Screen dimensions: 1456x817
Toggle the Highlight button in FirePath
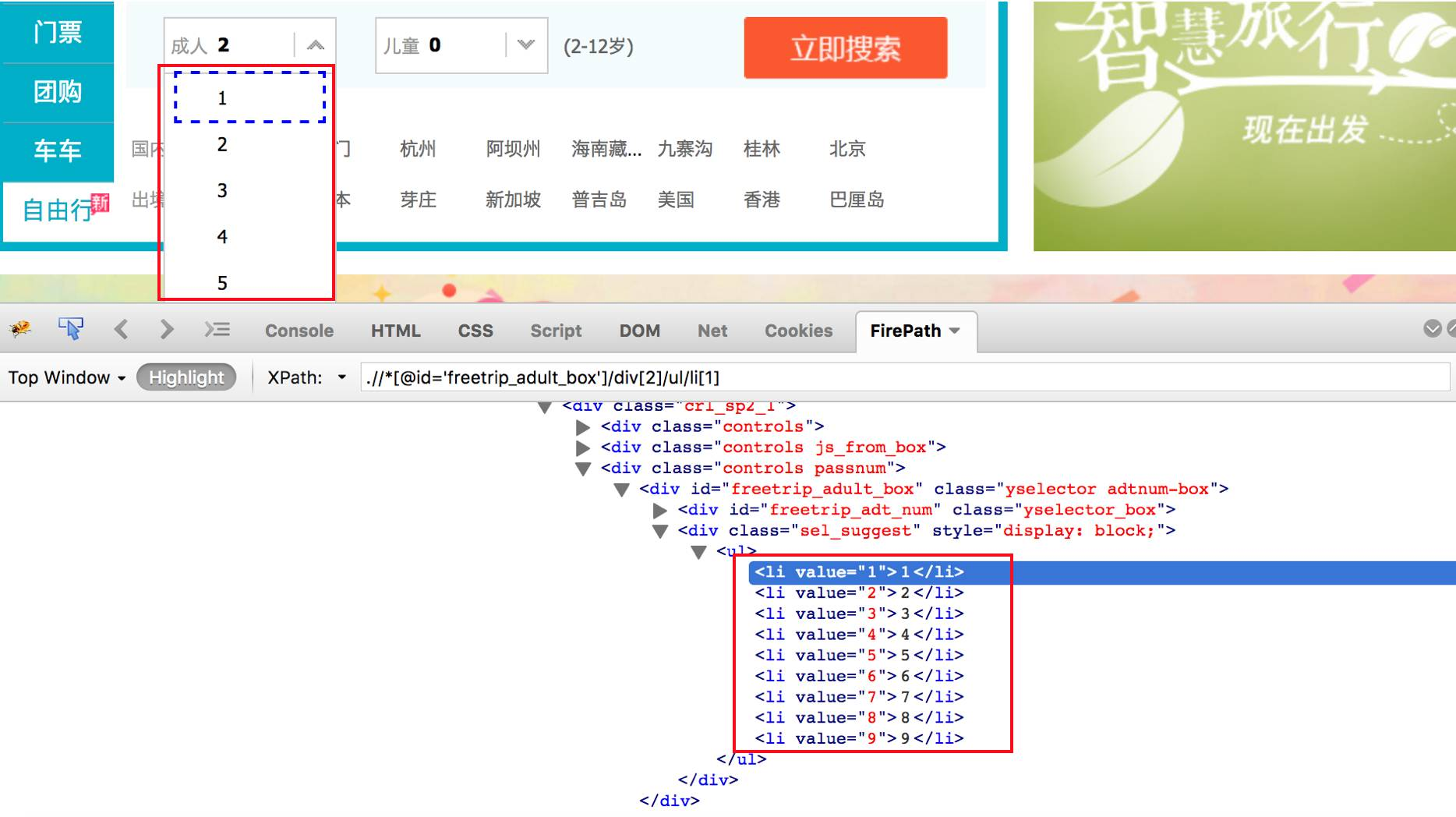pos(186,377)
